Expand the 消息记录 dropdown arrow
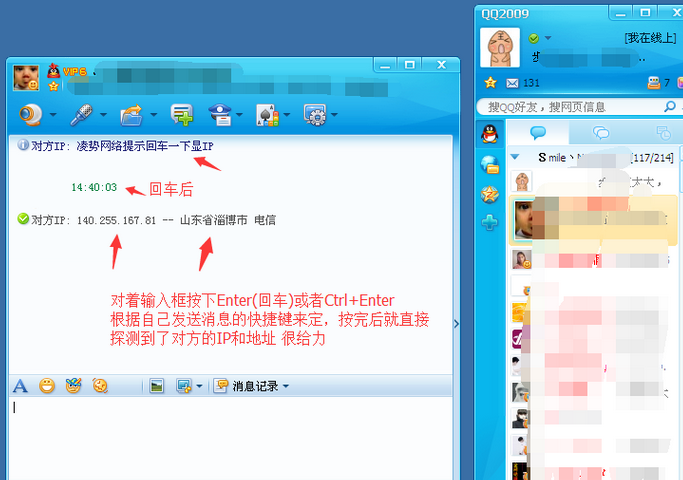This screenshot has width=683, height=480. 286,386
